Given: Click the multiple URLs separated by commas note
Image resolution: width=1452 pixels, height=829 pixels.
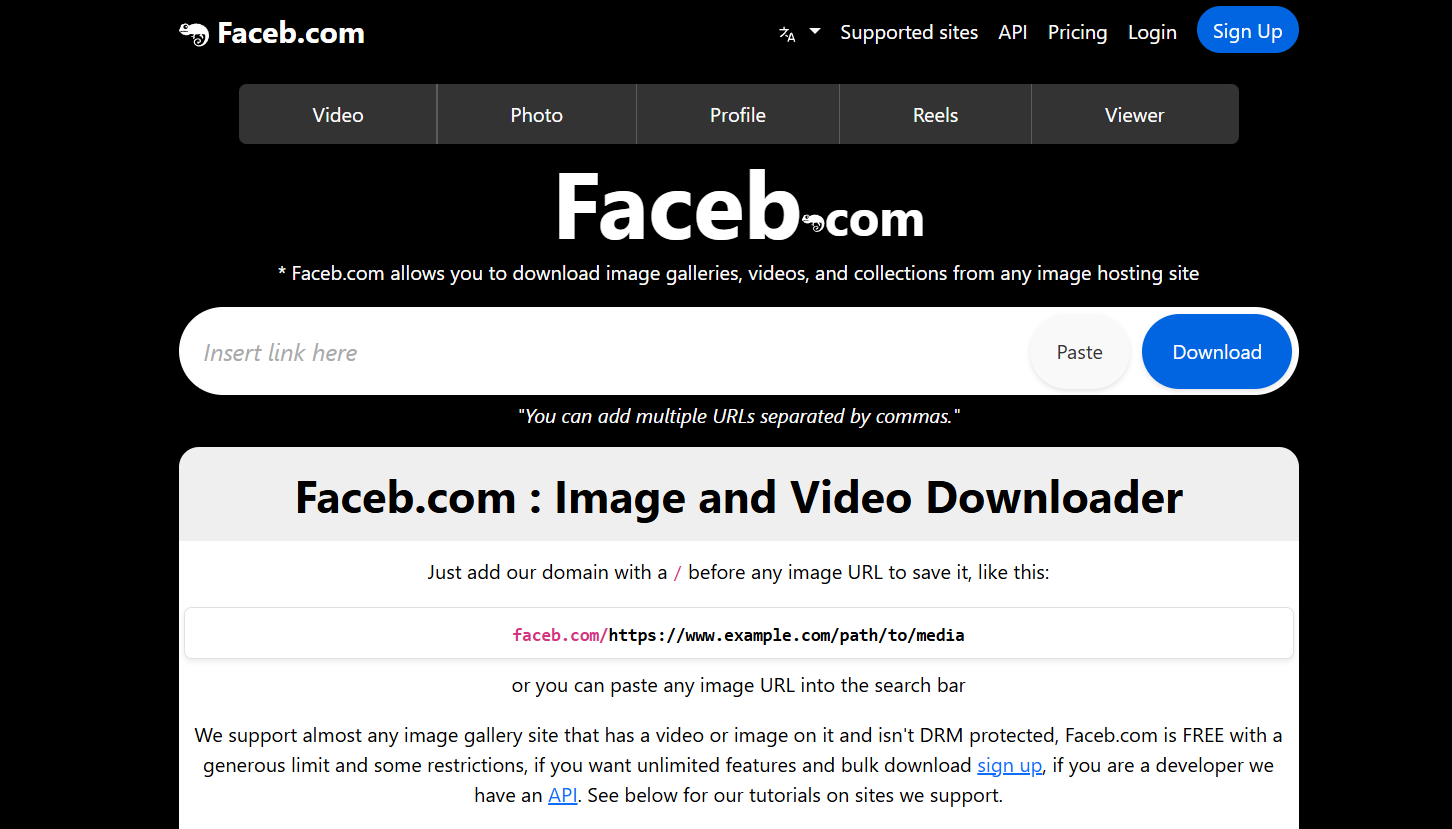Looking at the screenshot, I should coord(739,416).
